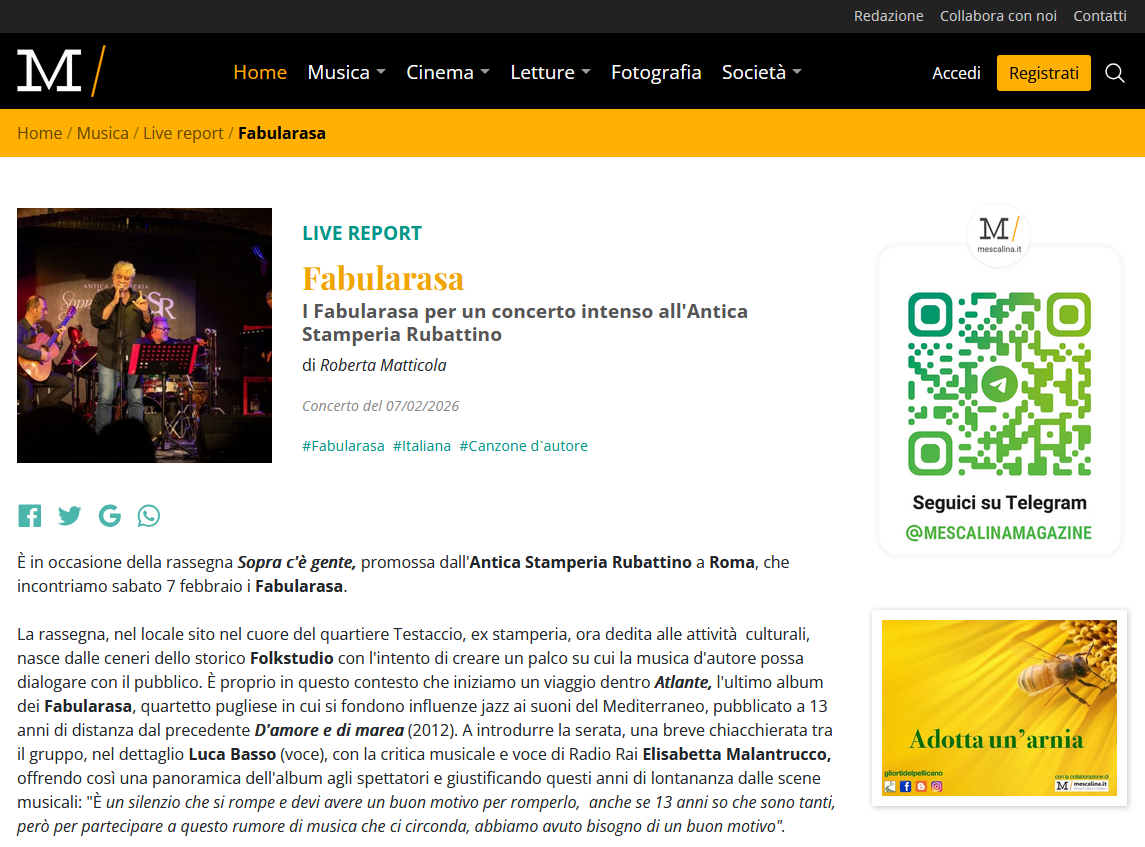Click the @MESCALINAMAGAZINE Telegram handle

[x=999, y=533]
